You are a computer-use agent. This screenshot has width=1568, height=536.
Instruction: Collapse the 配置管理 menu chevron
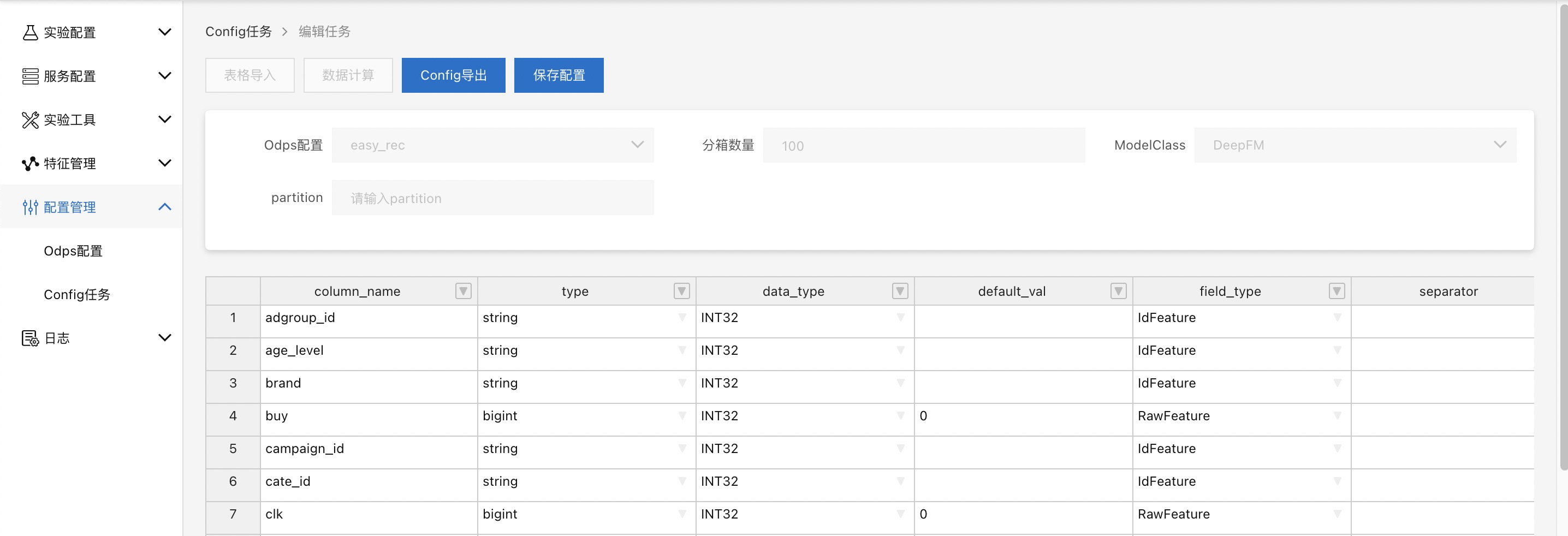point(164,207)
